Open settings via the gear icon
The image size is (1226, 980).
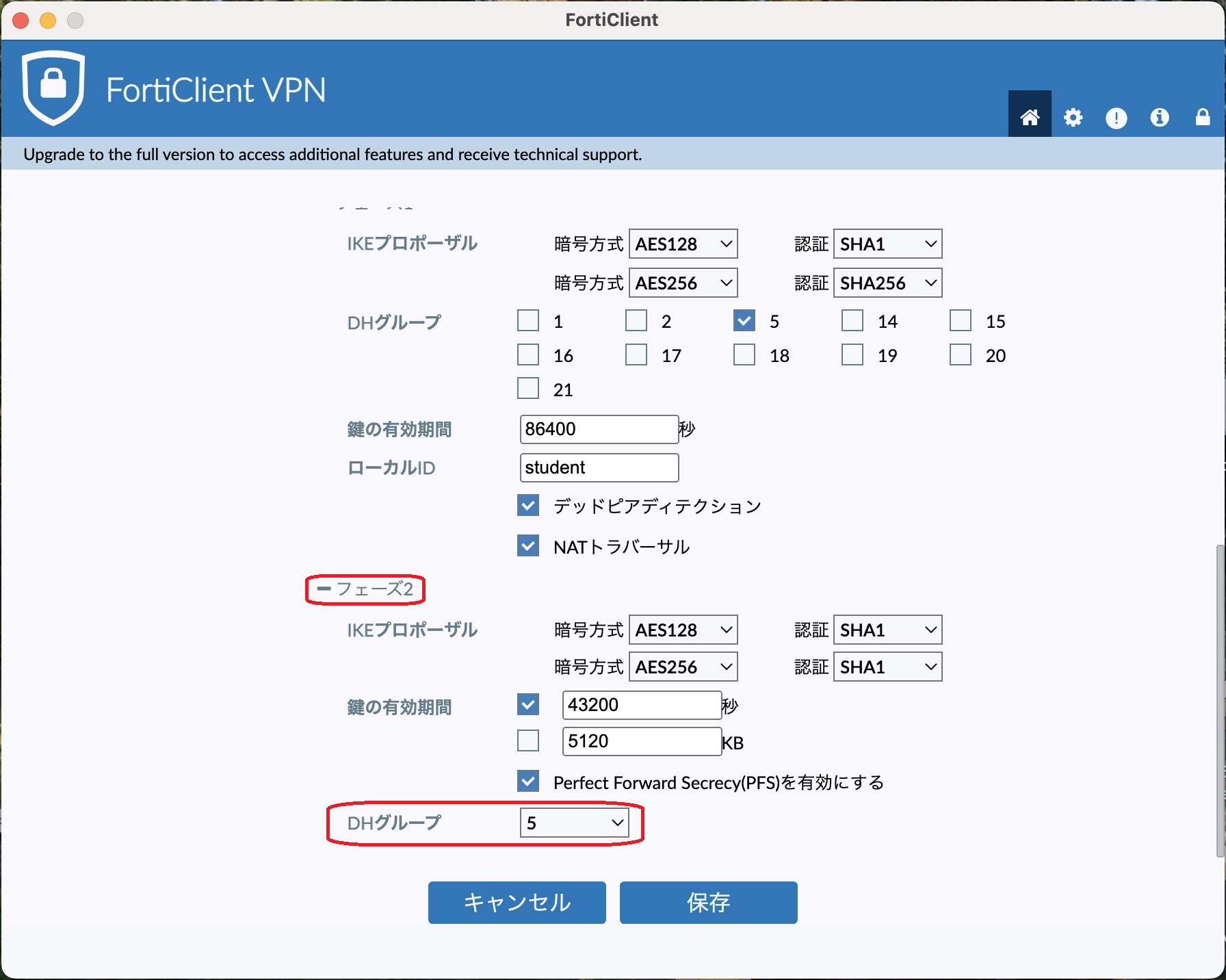[x=1073, y=117]
